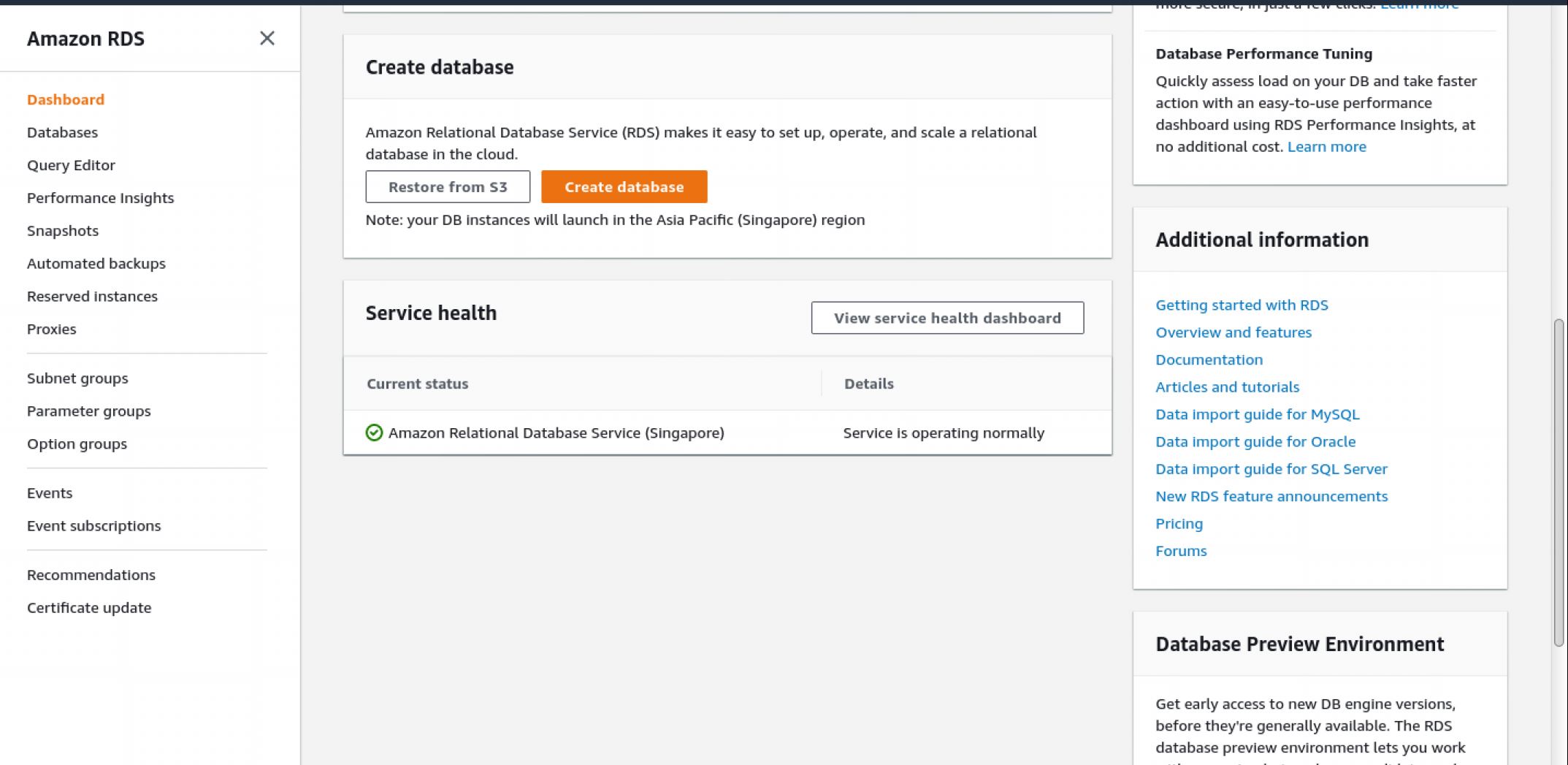
Task: Open Data import guide for MySQL
Action: point(1256,414)
